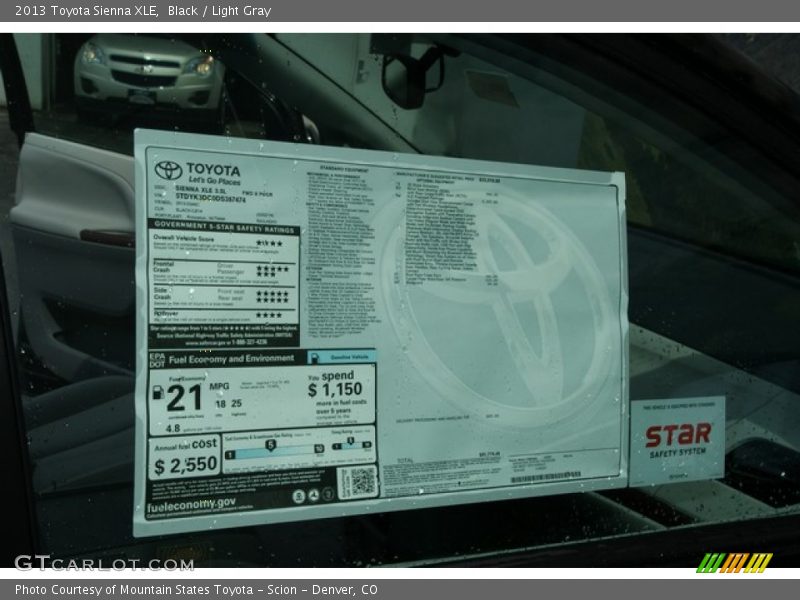Open the fueleconomy.gov link text
Screen dimensions: 800x600
tap(191, 505)
